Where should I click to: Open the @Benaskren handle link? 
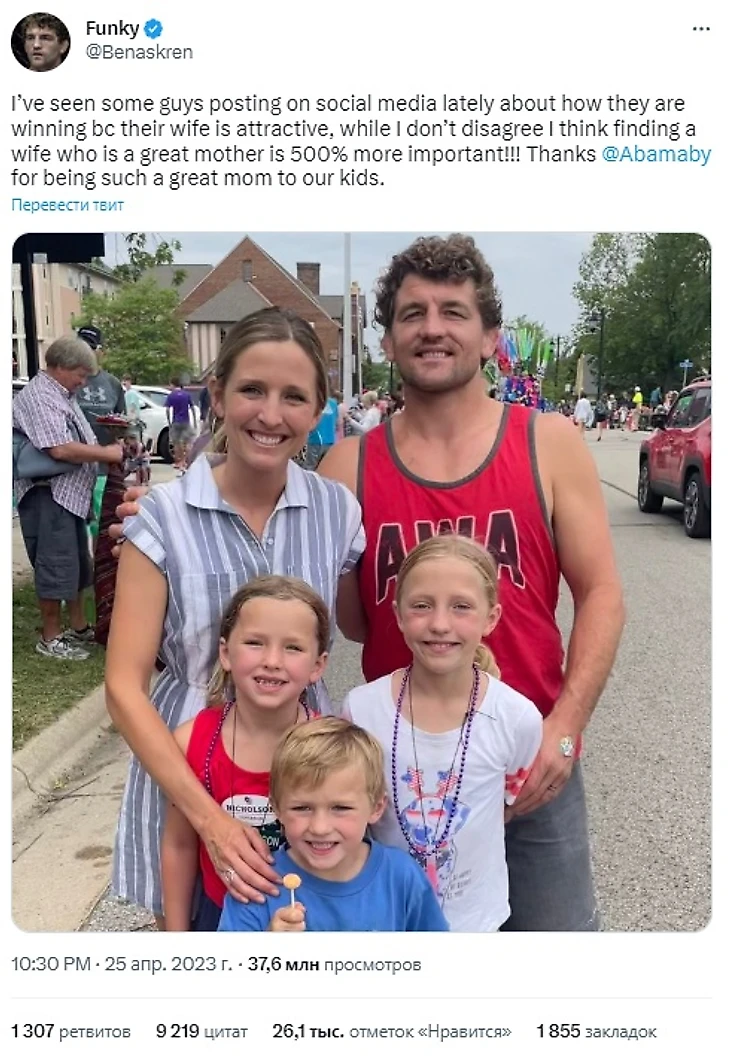coord(139,53)
